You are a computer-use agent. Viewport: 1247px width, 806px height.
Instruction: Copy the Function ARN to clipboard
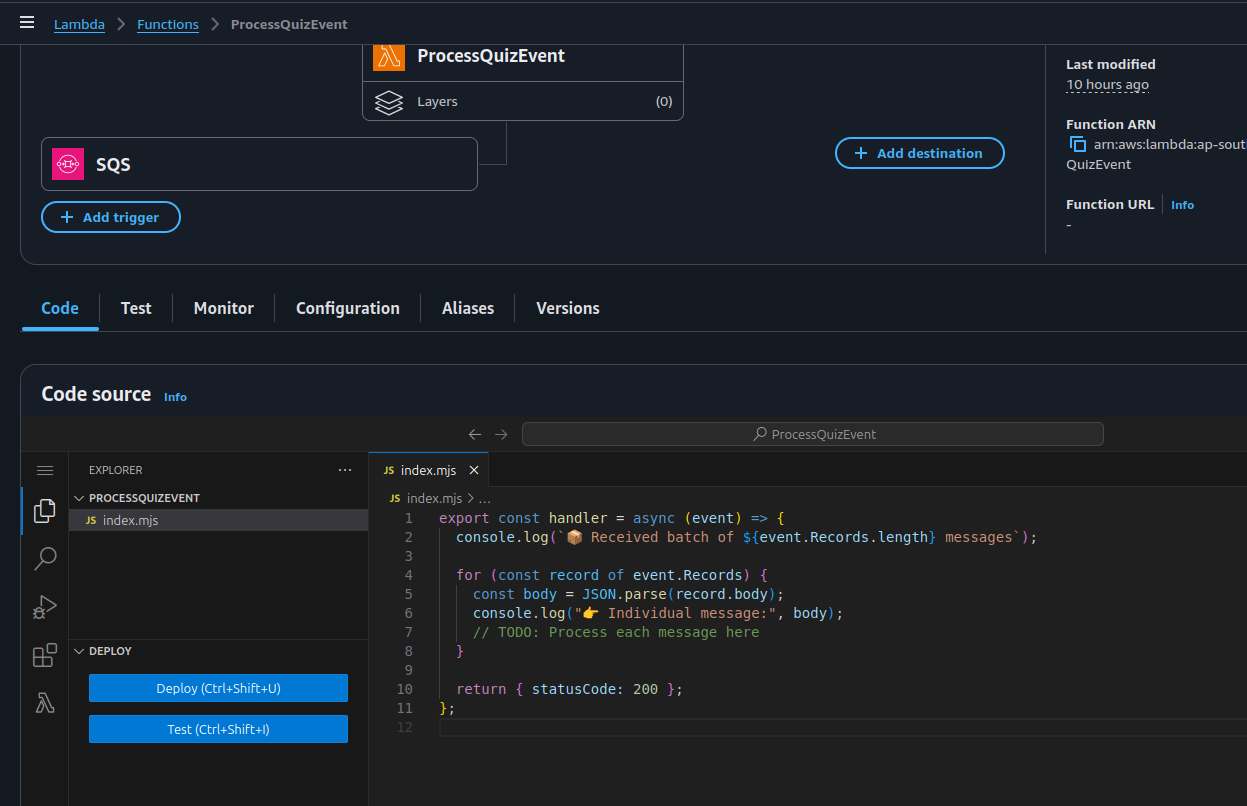pos(1078,144)
